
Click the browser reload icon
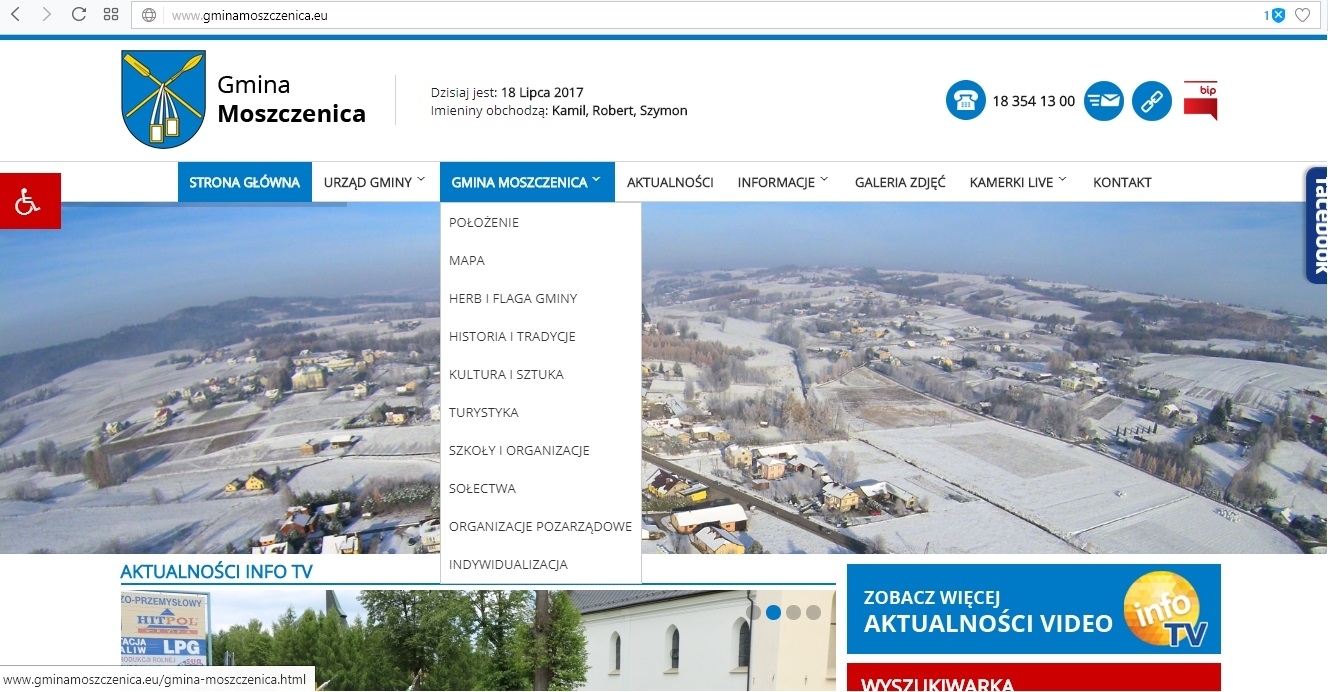pyautogui.click(x=79, y=15)
